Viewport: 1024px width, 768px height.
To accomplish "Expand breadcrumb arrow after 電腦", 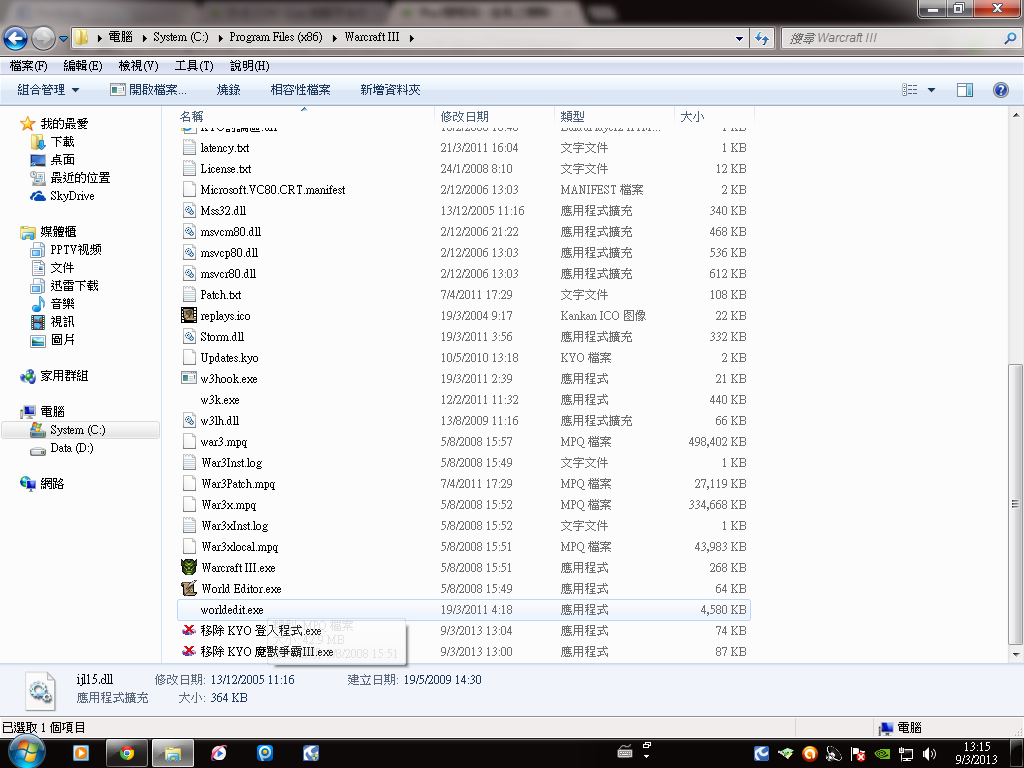I will tap(144, 38).
